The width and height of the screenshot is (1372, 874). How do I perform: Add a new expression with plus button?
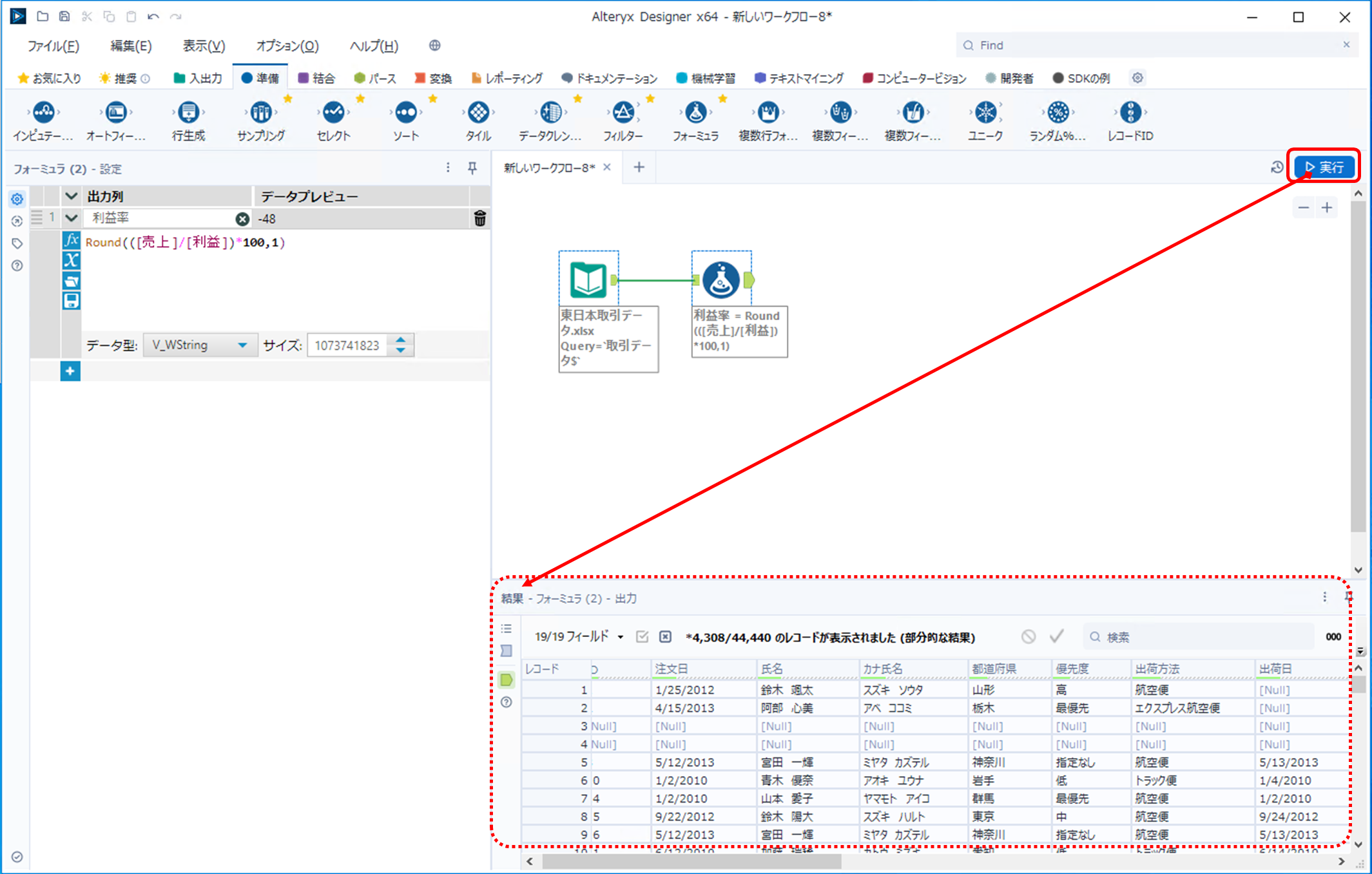point(70,371)
